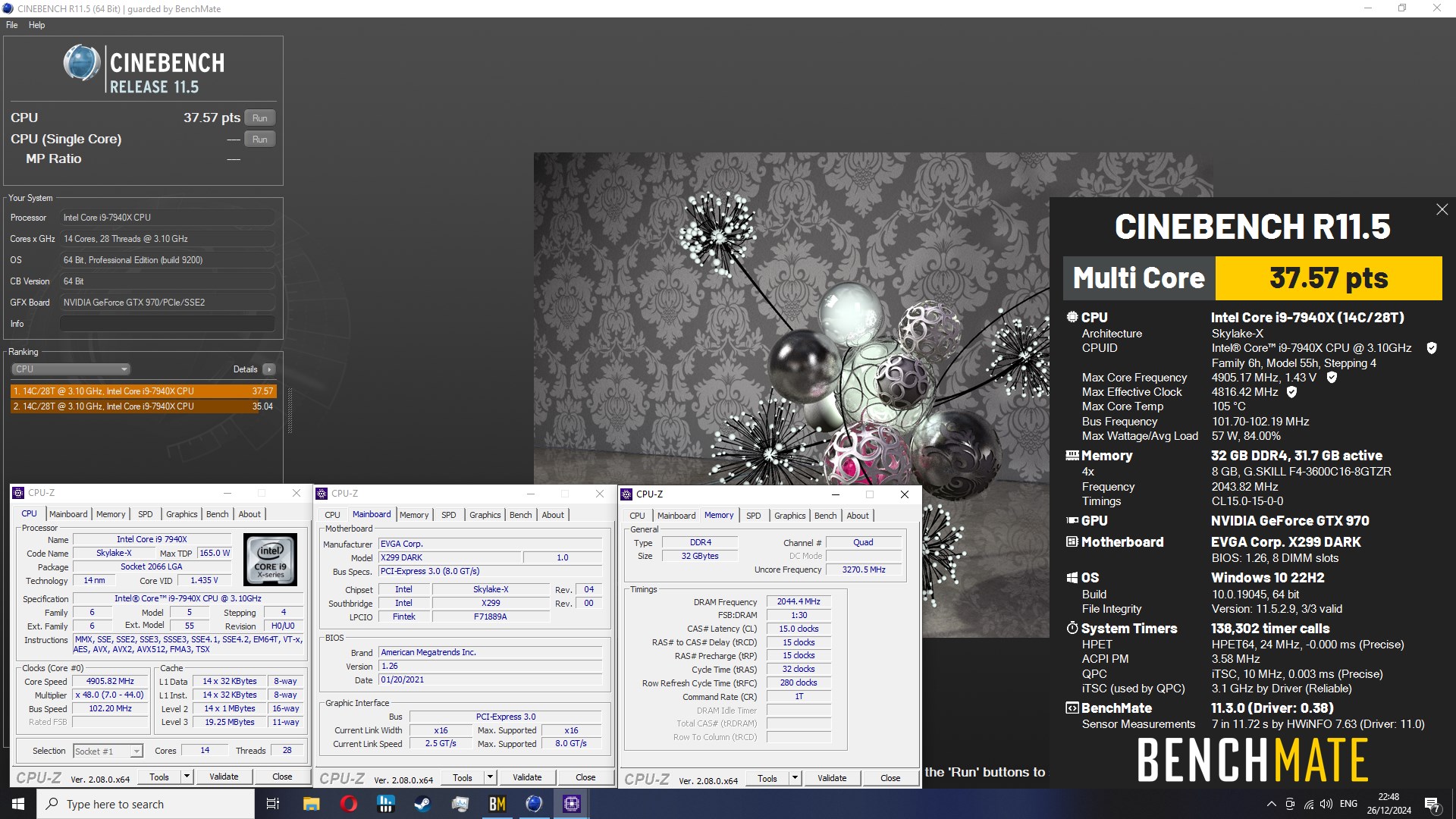Click the shield after Max Effective Clock value
Viewport: 1456px width, 819px height.
point(1292,392)
